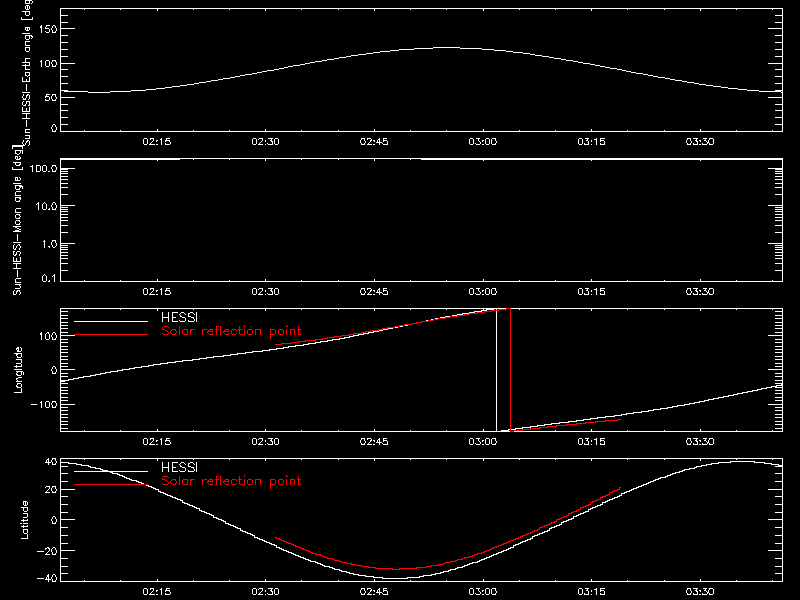
Task: Click the 50 tick label in Earth angle plot
Action: tap(51, 97)
